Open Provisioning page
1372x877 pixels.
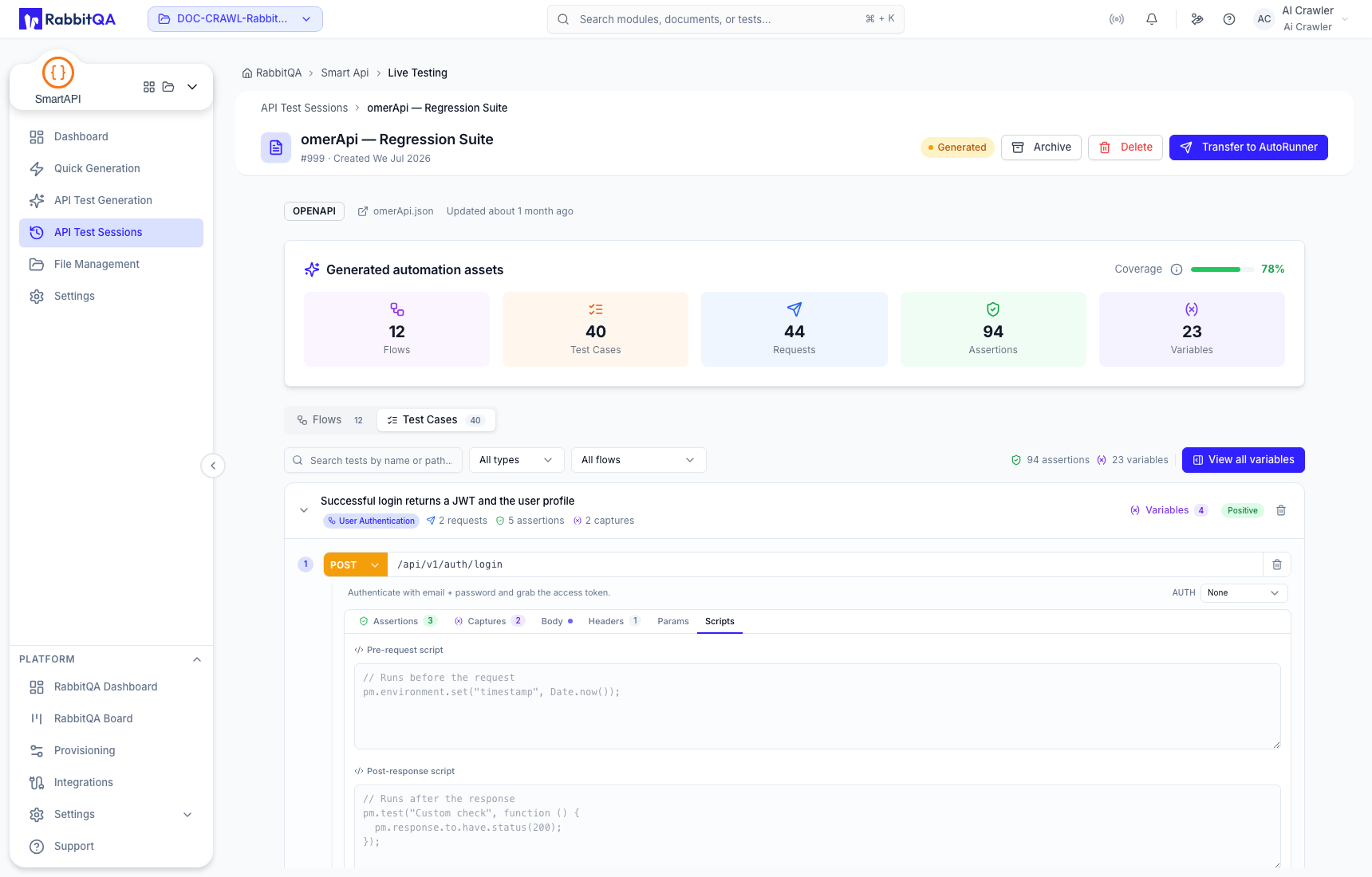[x=111, y=751]
